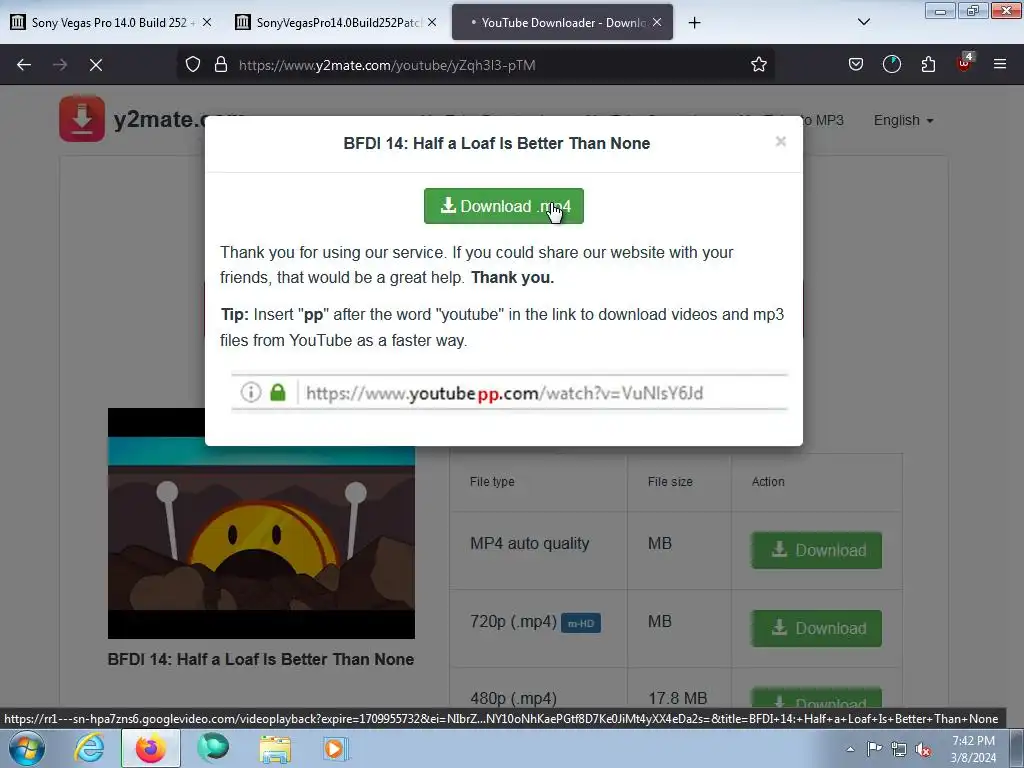Click the BFDI 14 video thumbnail
Screen dimensions: 1024x768
pos(261,523)
